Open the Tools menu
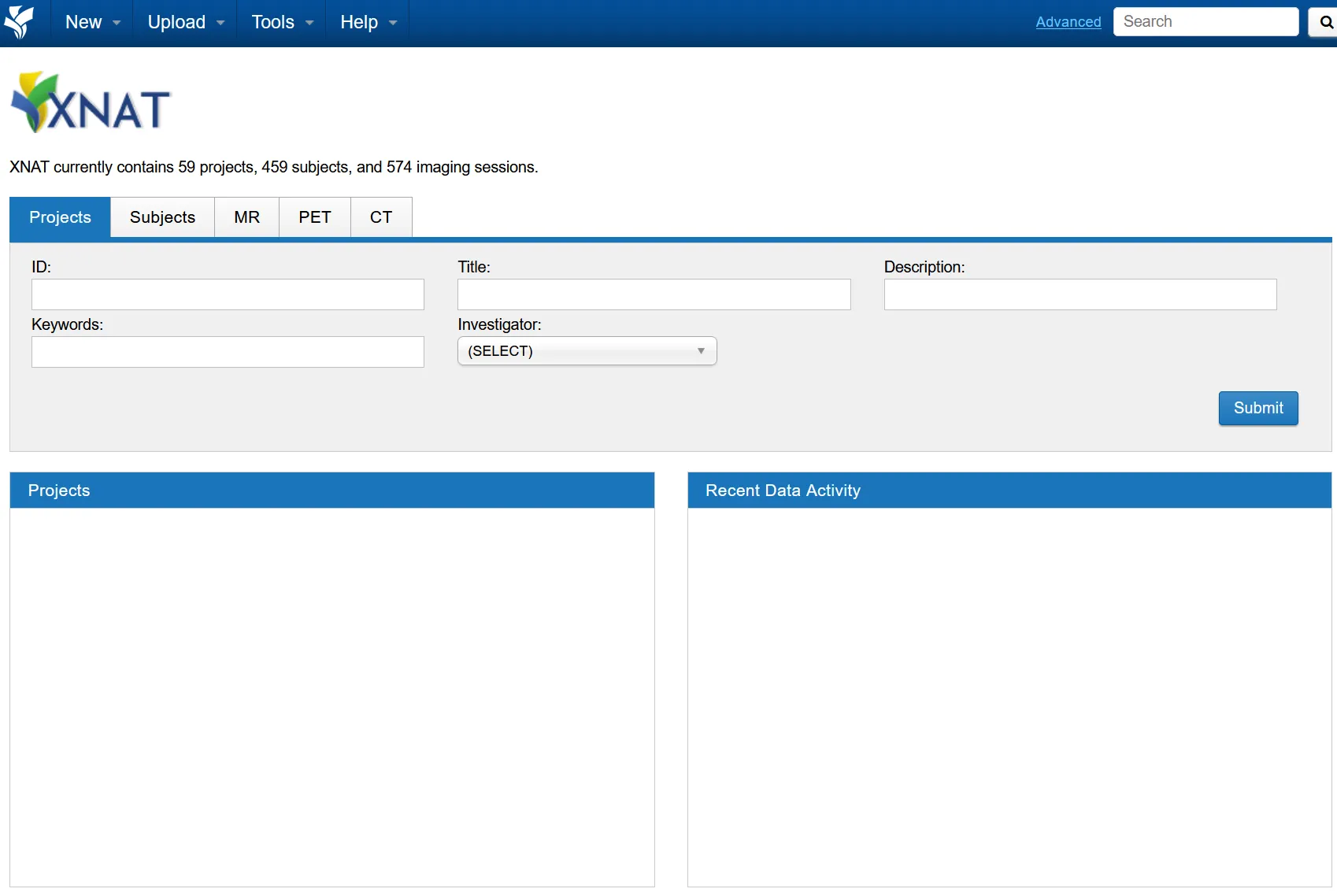Screen dimensions: 1337x896 [x=283, y=22]
